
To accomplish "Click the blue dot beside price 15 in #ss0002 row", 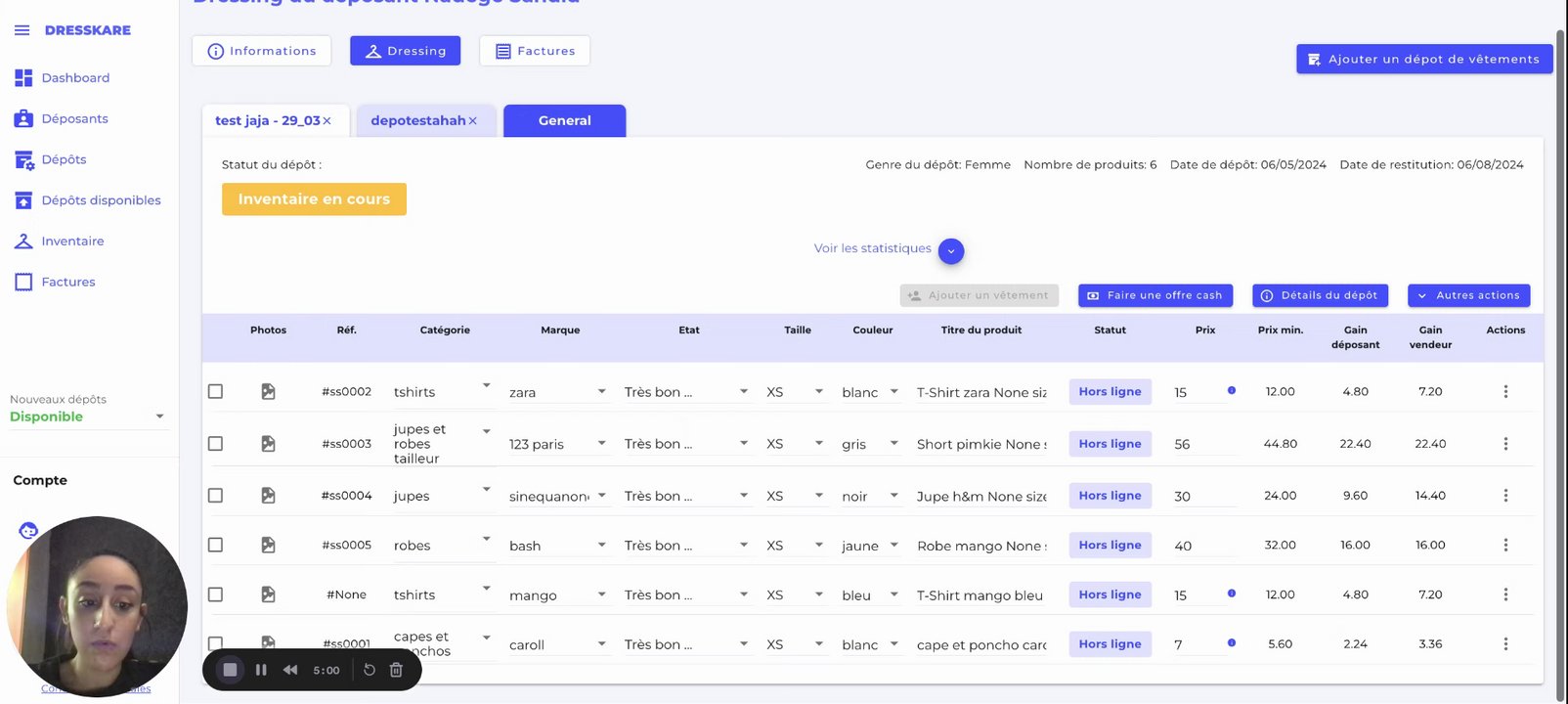I will (1232, 390).
